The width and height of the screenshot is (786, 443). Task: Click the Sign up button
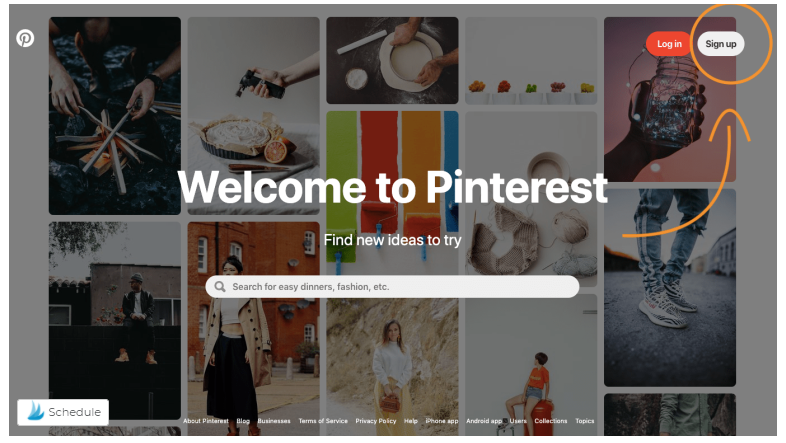(x=721, y=44)
